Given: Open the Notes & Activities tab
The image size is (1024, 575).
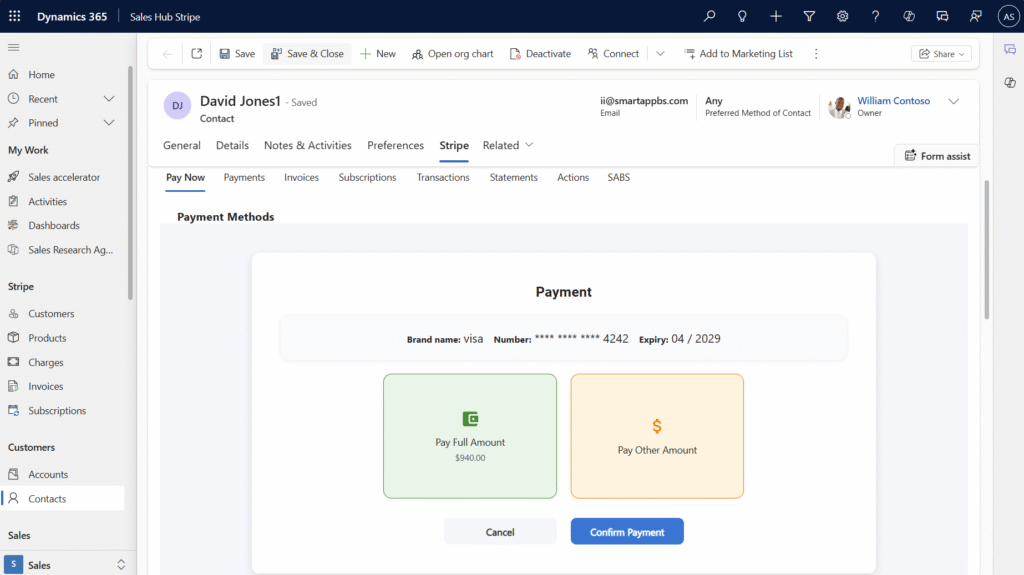Looking at the screenshot, I should pyautogui.click(x=307, y=145).
